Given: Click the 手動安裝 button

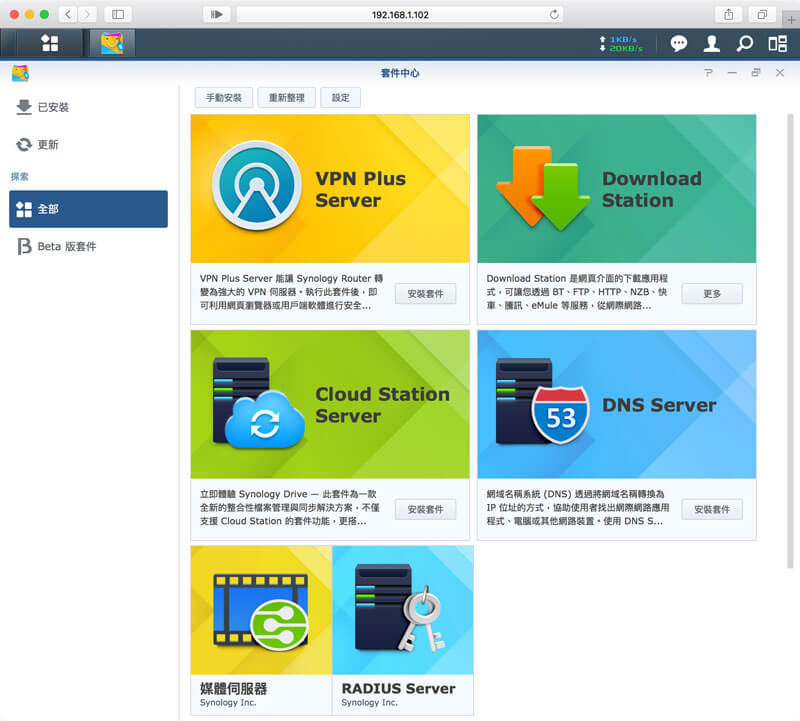Looking at the screenshot, I should tap(223, 98).
